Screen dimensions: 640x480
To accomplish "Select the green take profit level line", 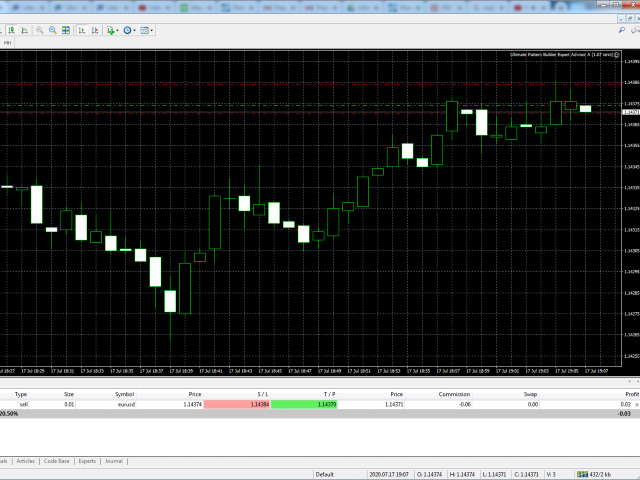I will [310, 106].
